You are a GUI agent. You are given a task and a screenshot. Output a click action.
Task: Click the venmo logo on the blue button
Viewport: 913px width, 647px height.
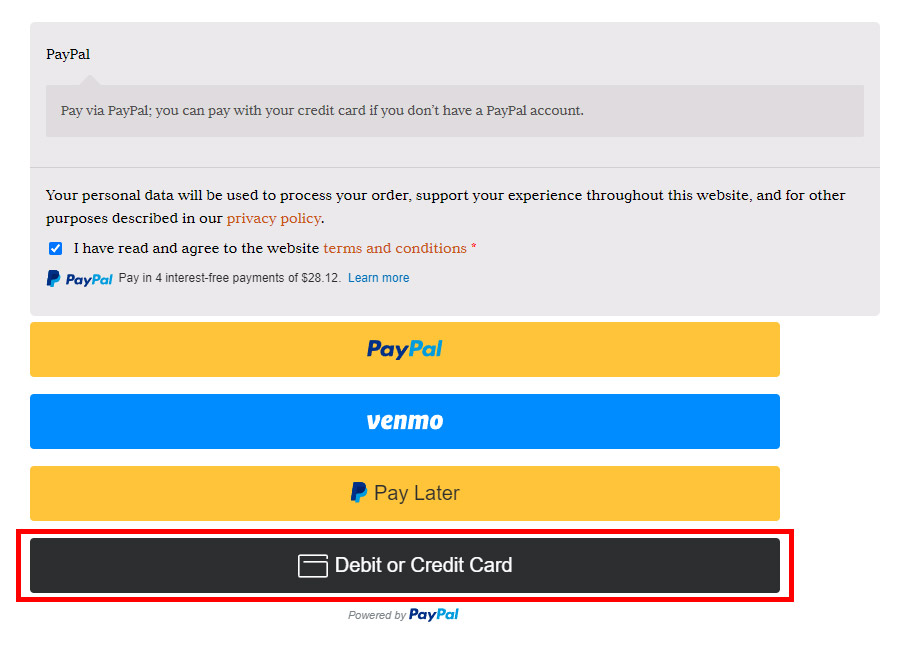(405, 421)
